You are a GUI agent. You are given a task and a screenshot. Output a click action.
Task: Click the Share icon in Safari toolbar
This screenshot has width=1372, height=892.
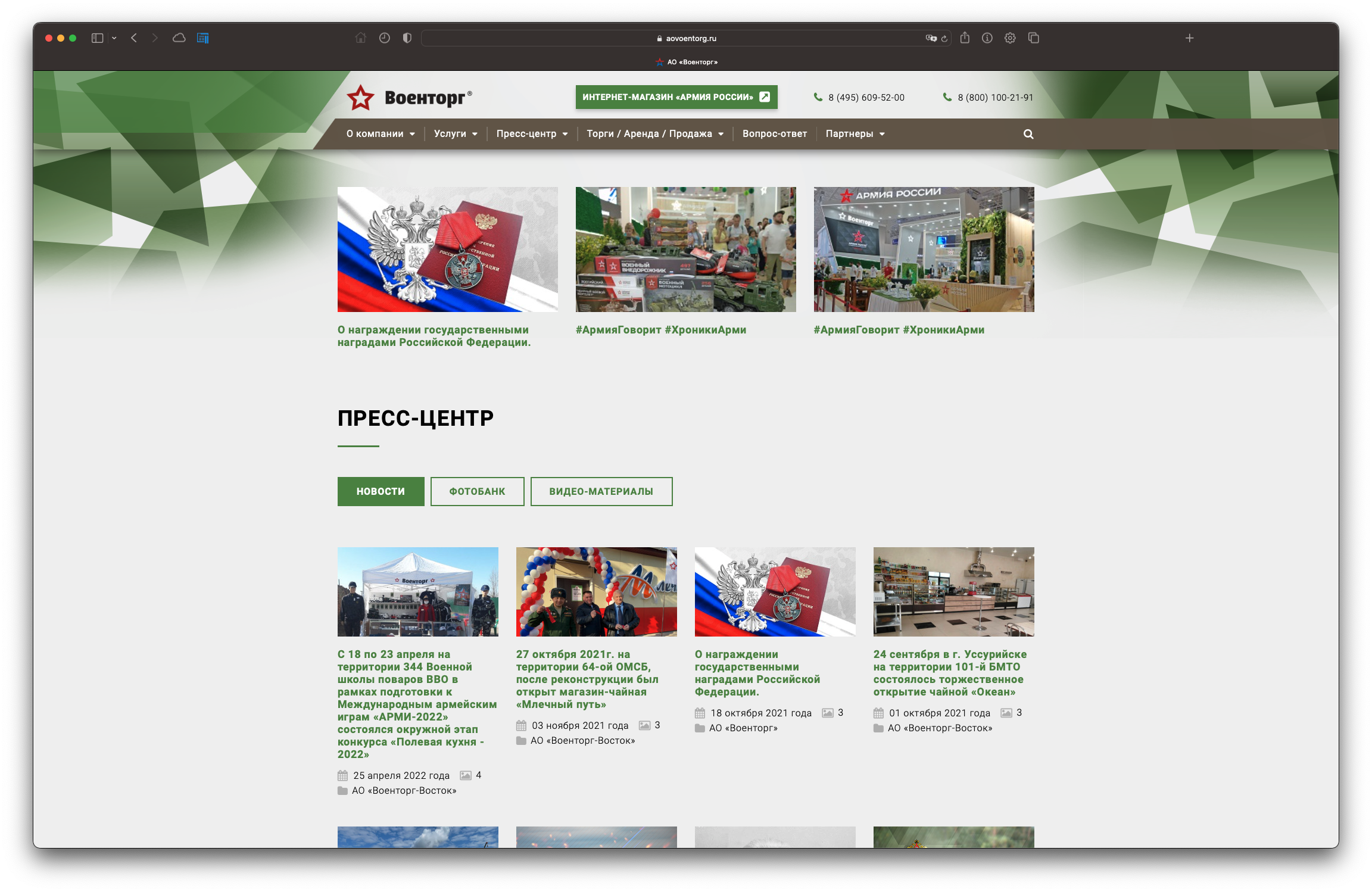pyautogui.click(x=965, y=38)
